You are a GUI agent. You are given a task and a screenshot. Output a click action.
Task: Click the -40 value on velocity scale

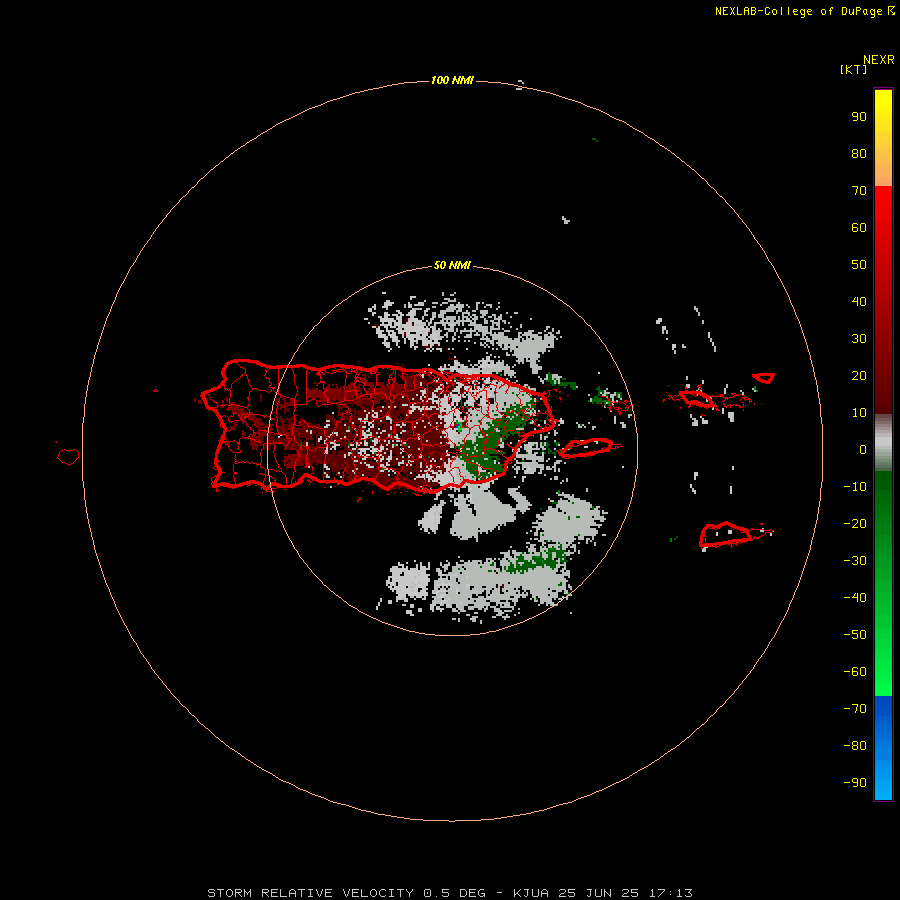click(855, 598)
